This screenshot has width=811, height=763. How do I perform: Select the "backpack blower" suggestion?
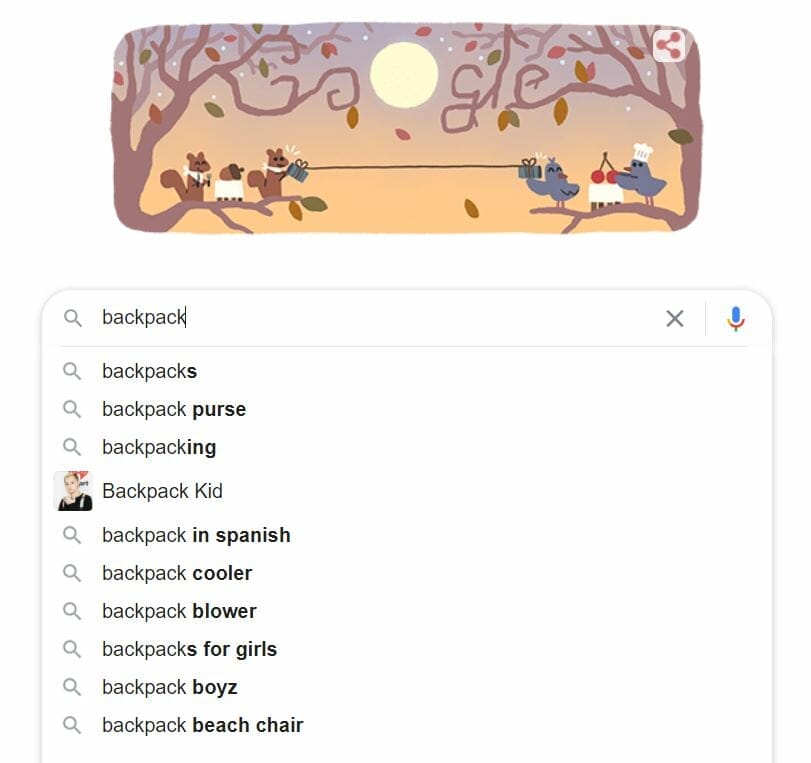[179, 611]
